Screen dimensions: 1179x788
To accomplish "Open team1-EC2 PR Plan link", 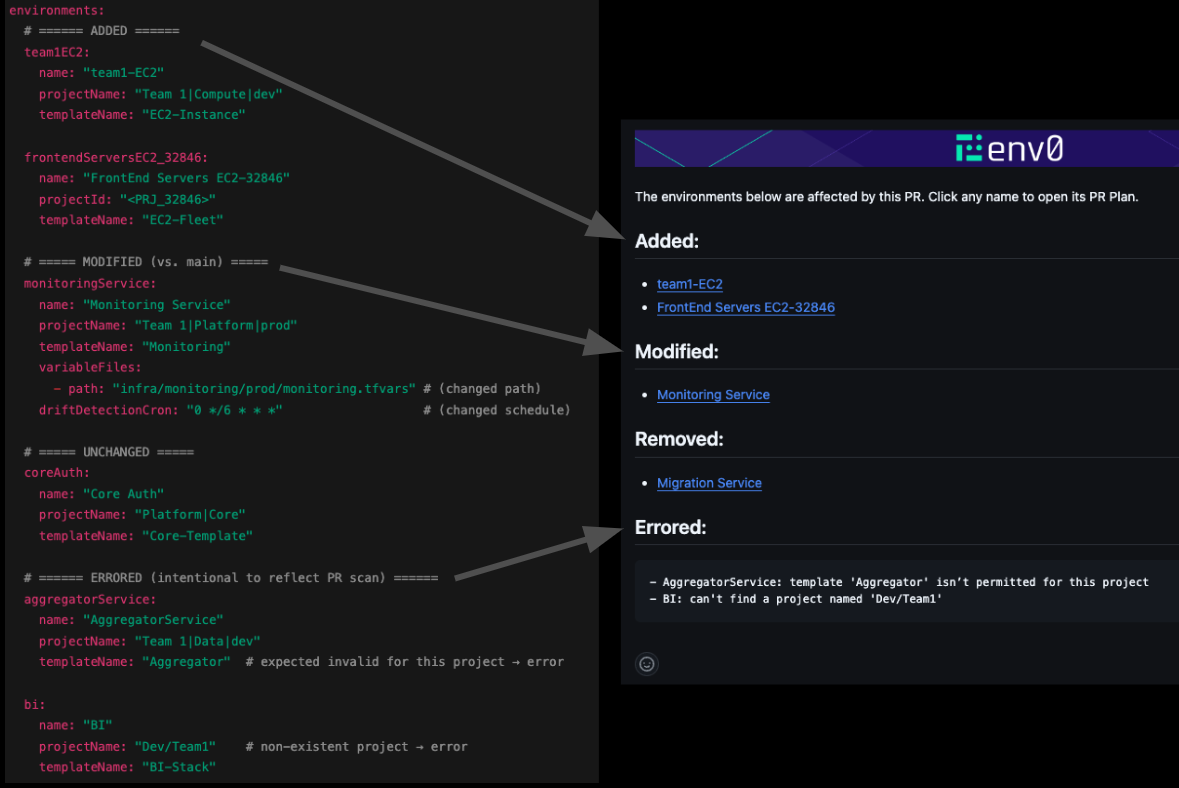I will click(x=689, y=284).
